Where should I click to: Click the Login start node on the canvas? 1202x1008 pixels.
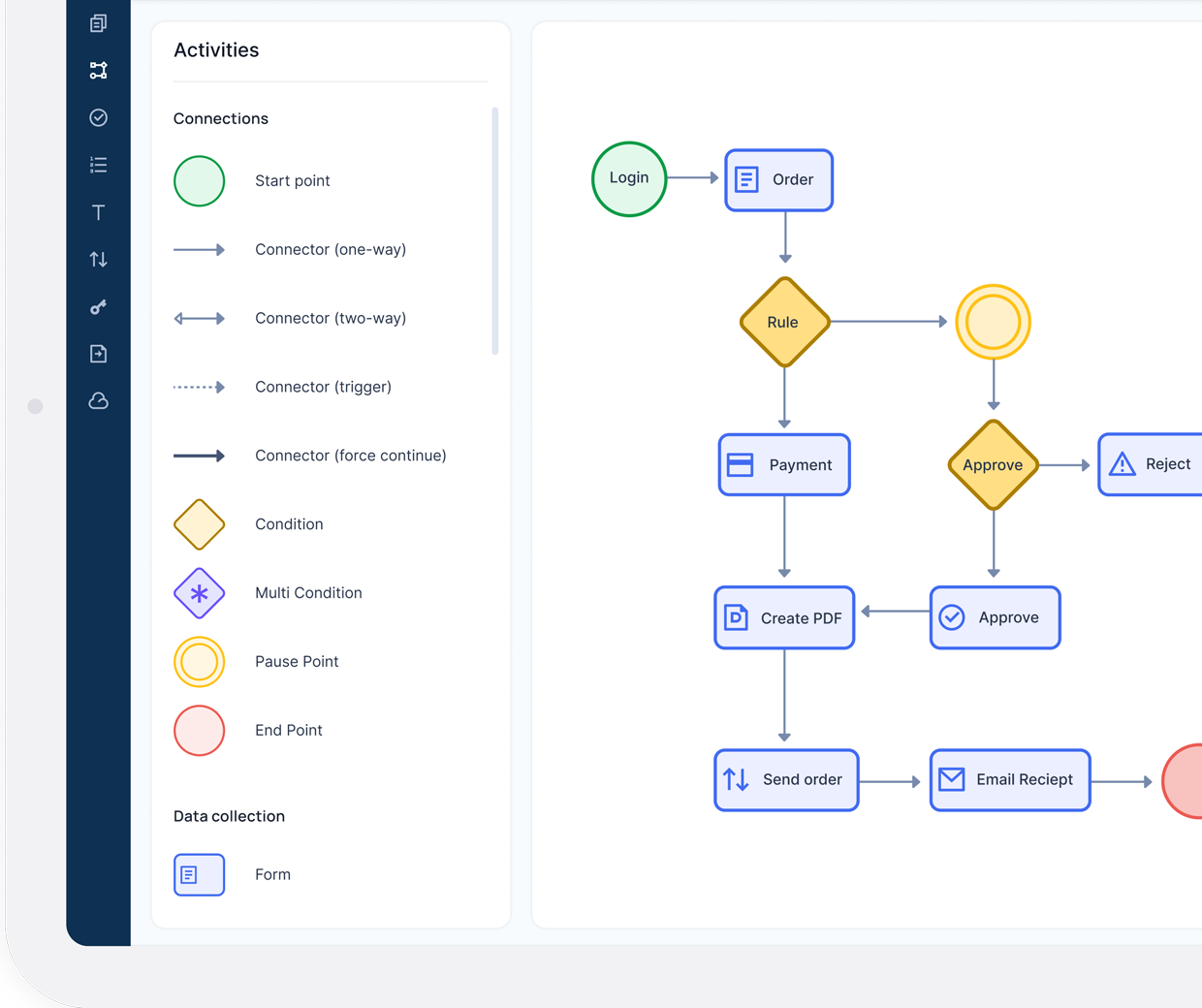click(x=629, y=179)
